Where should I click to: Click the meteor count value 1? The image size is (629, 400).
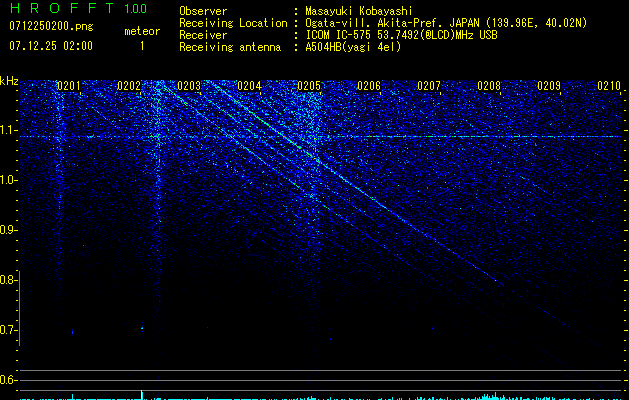coord(142,46)
